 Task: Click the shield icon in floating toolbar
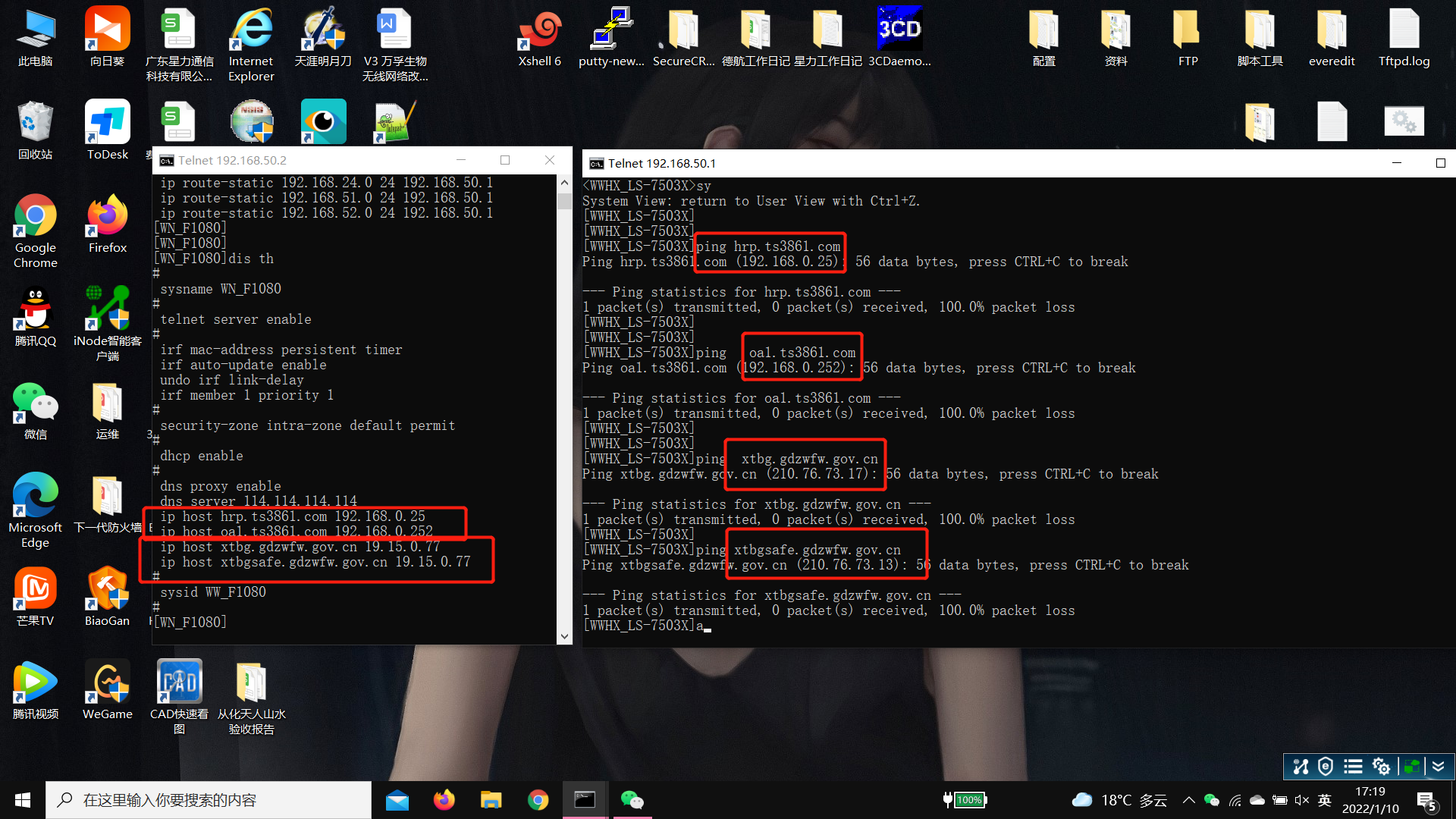(1326, 767)
